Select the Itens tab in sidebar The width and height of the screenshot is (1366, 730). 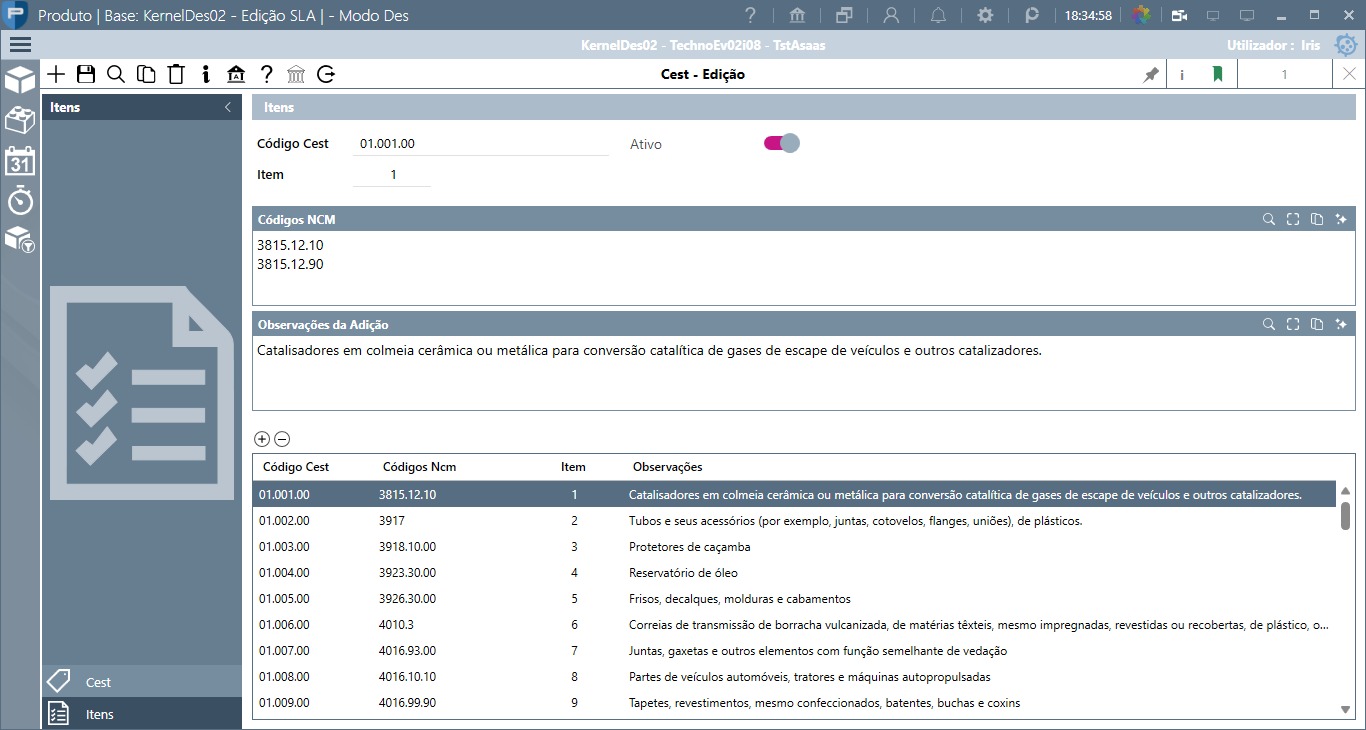pos(142,714)
